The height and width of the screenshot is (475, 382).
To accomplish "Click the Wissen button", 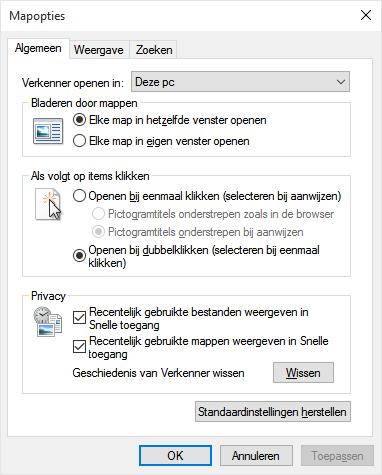I will click(x=303, y=373).
